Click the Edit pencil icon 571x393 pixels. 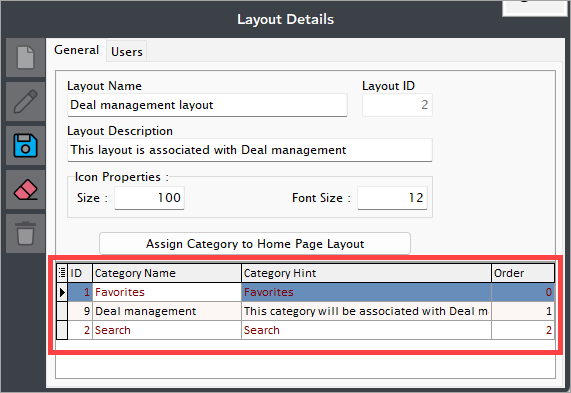pos(25,101)
